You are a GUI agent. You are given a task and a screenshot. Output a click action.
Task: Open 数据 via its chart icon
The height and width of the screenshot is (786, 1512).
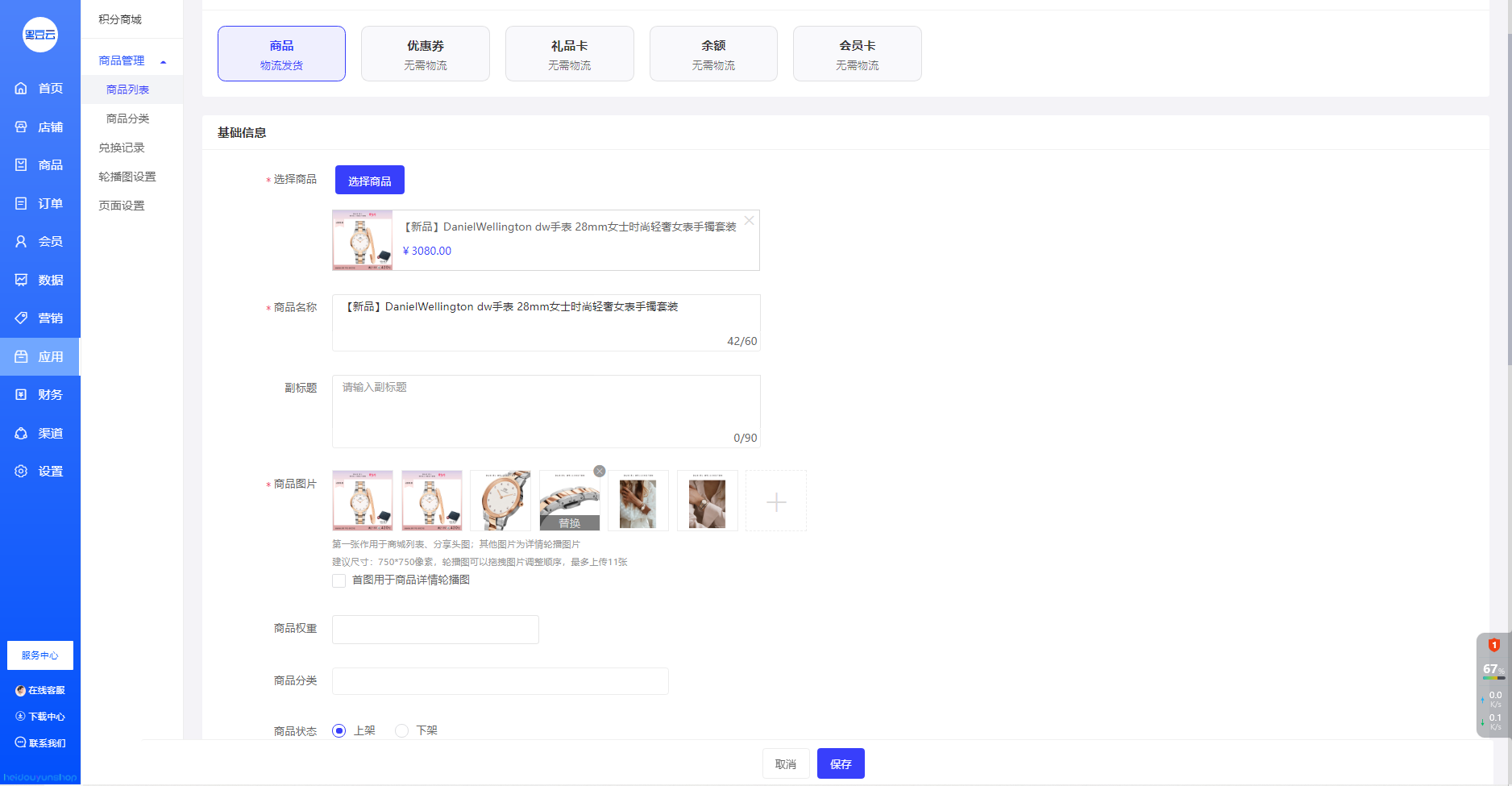[x=21, y=280]
